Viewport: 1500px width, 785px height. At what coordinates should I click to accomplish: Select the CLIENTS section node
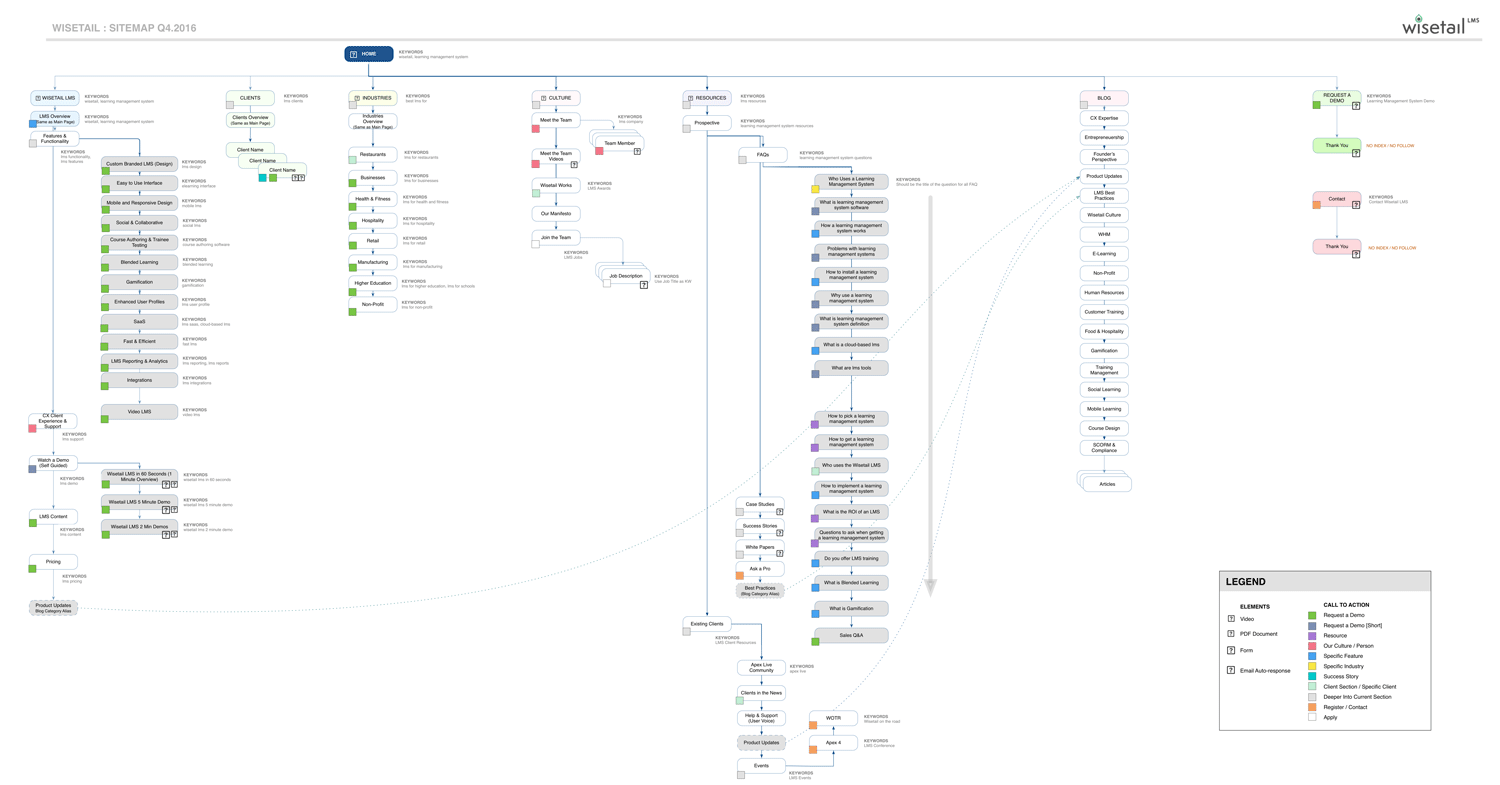tap(250, 98)
